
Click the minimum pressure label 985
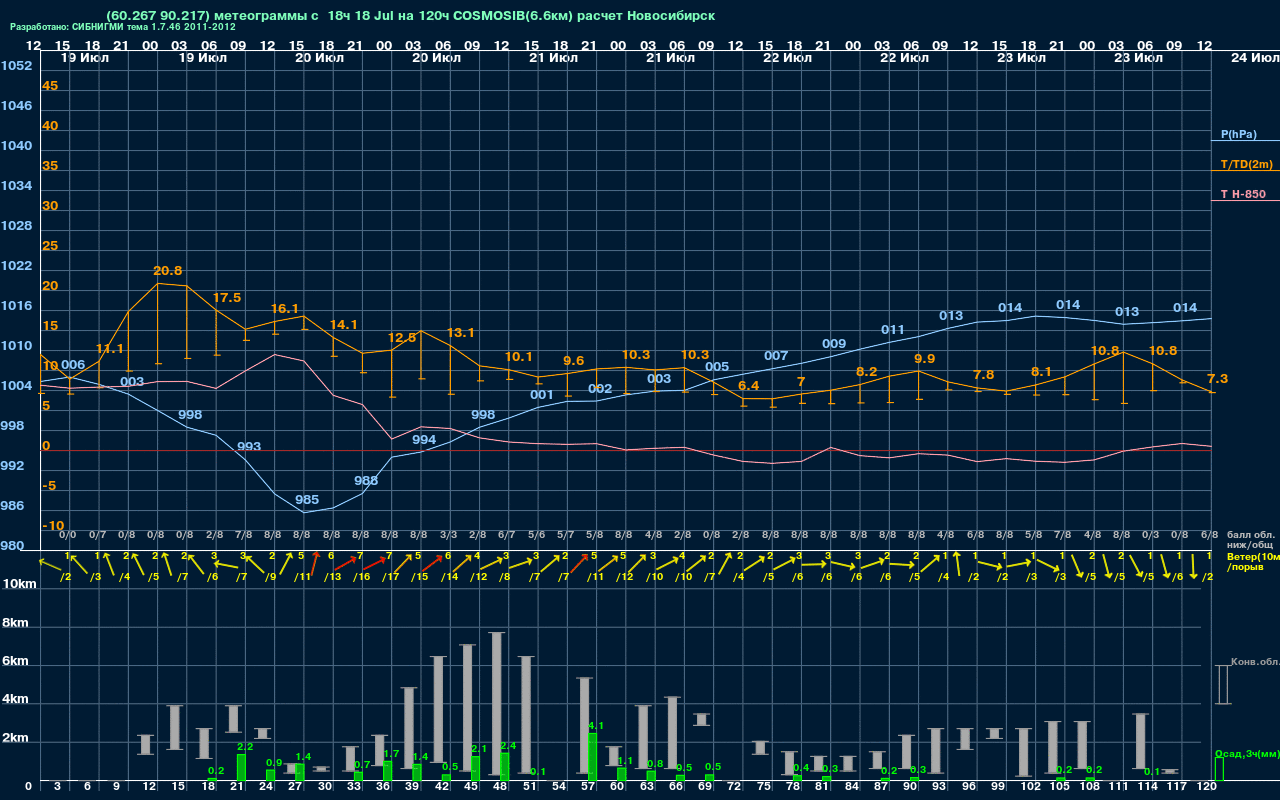coord(307,500)
